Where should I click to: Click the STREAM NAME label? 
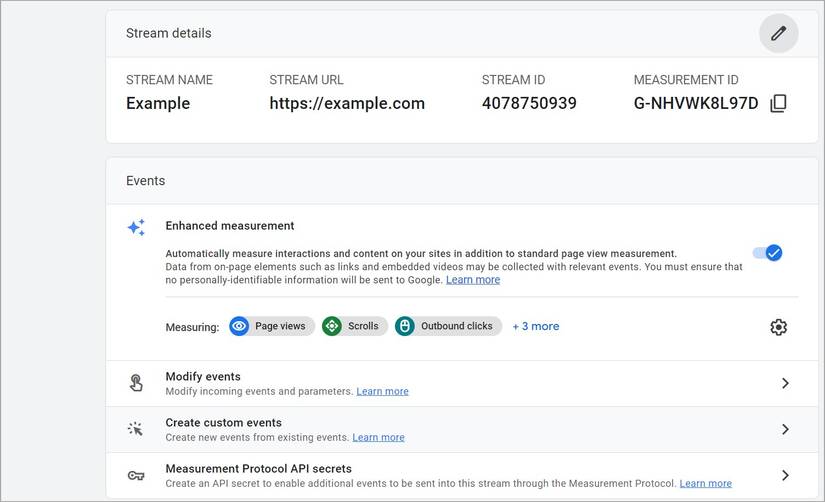tap(169, 80)
